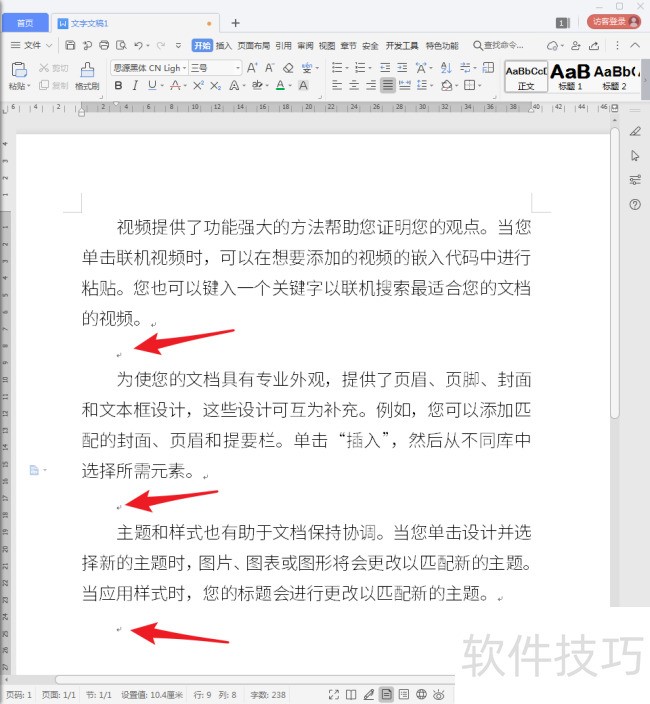
Task: Open the font size dropdown showing 三号
Action: pyautogui.click(x=215, y=68)
